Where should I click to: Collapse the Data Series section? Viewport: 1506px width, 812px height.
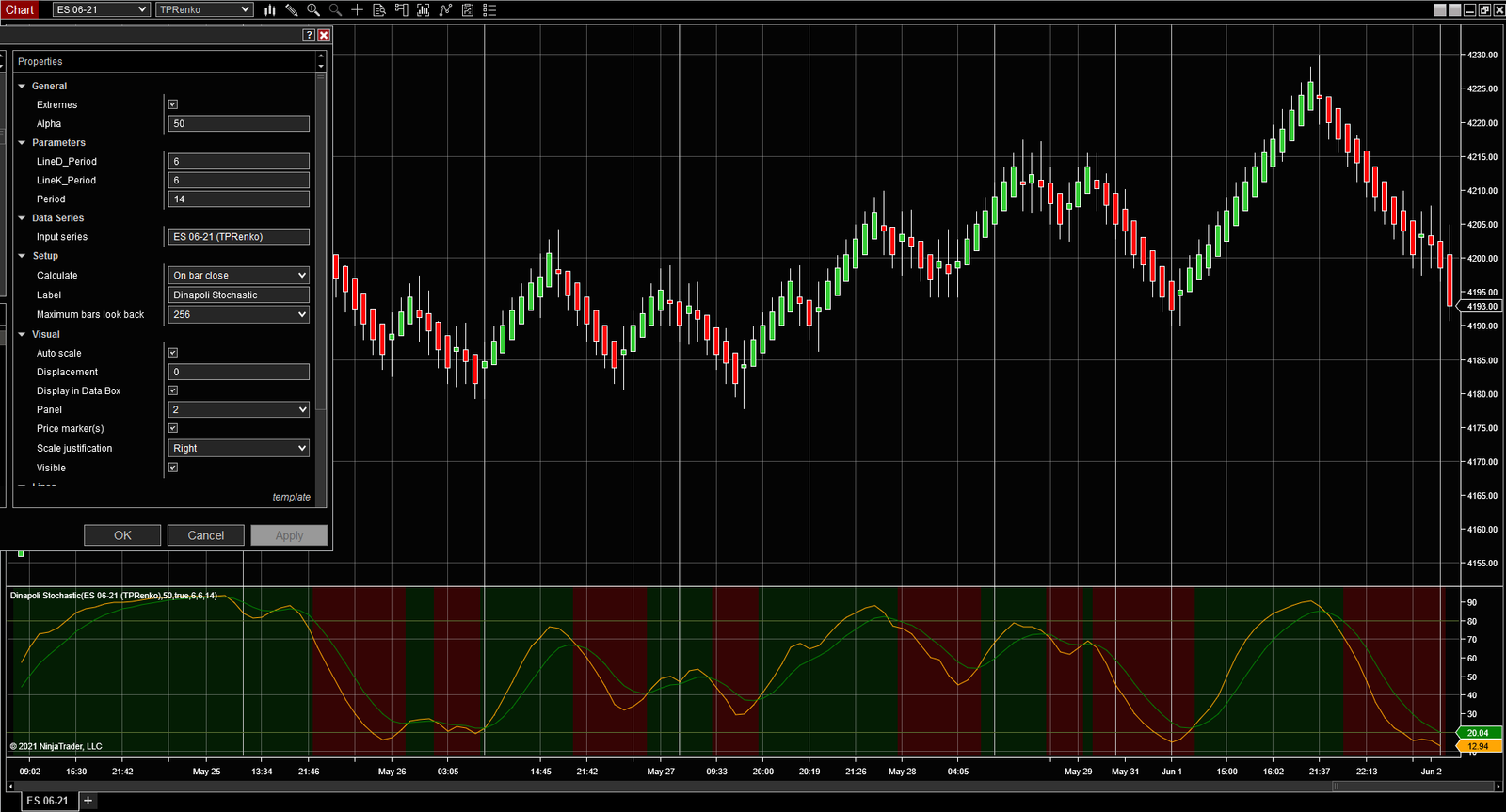(22, 217)
